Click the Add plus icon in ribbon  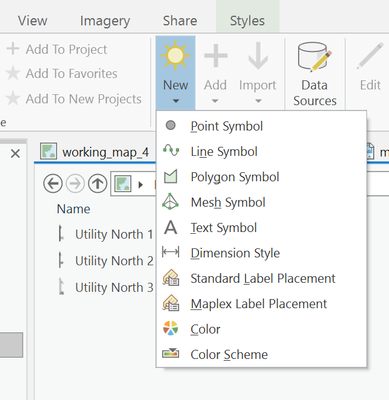[x=216, y=55]
